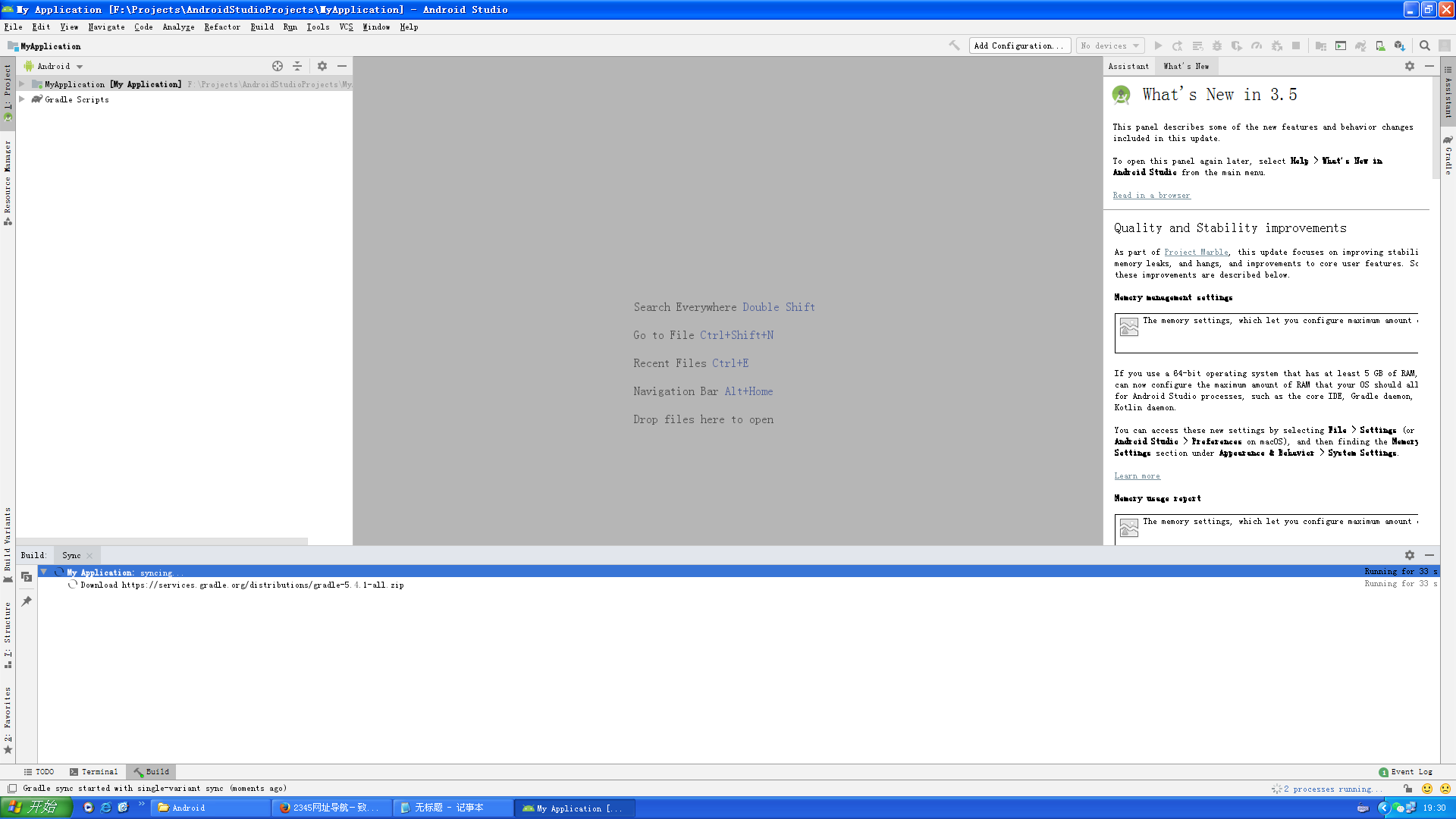This screenshot has width=1456, height=819.
Task: Click the Apply Changes restart icon
Action: [1178, 45]
